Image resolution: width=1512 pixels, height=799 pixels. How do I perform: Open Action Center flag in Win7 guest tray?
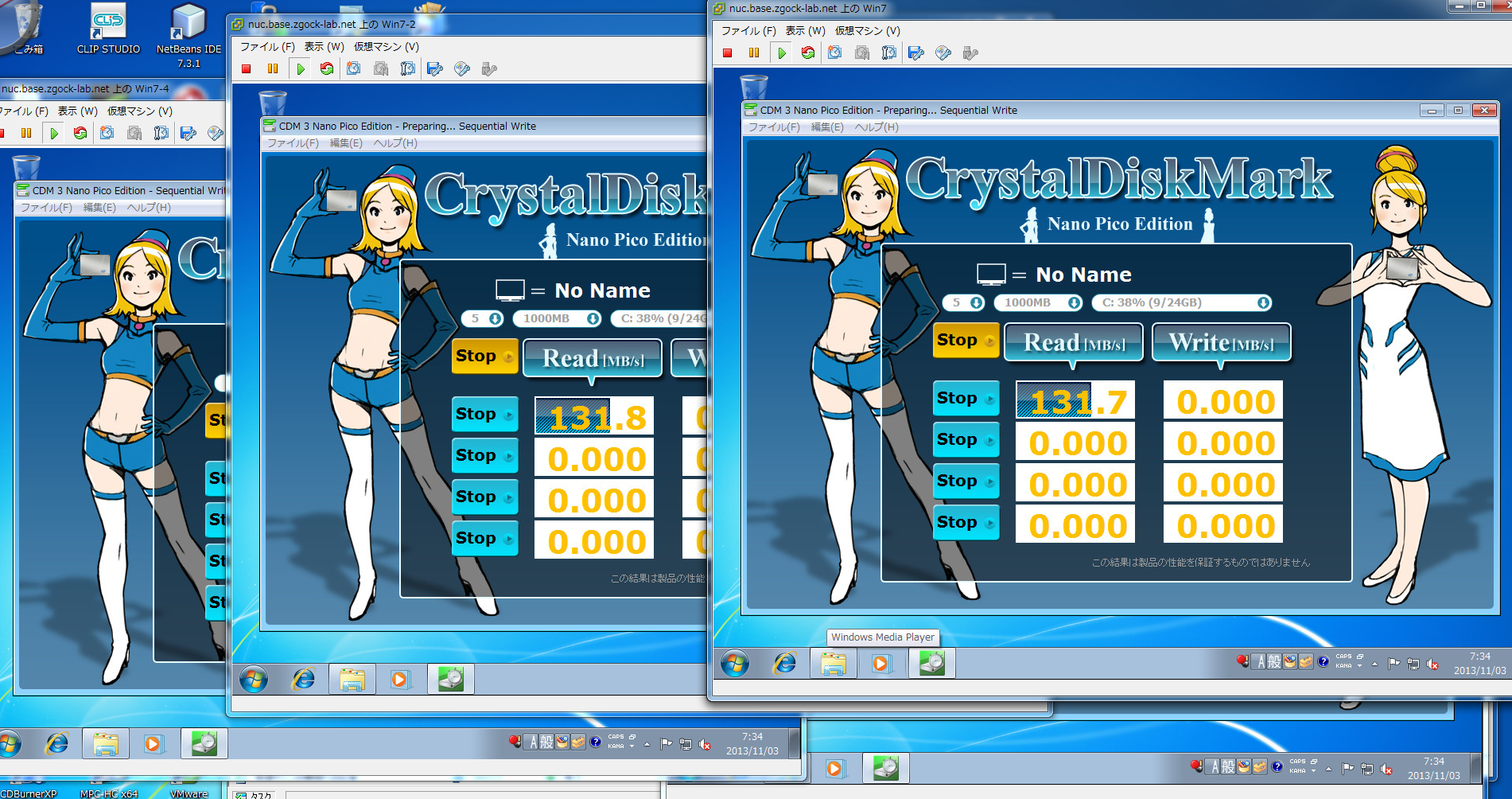point(1393,664)
